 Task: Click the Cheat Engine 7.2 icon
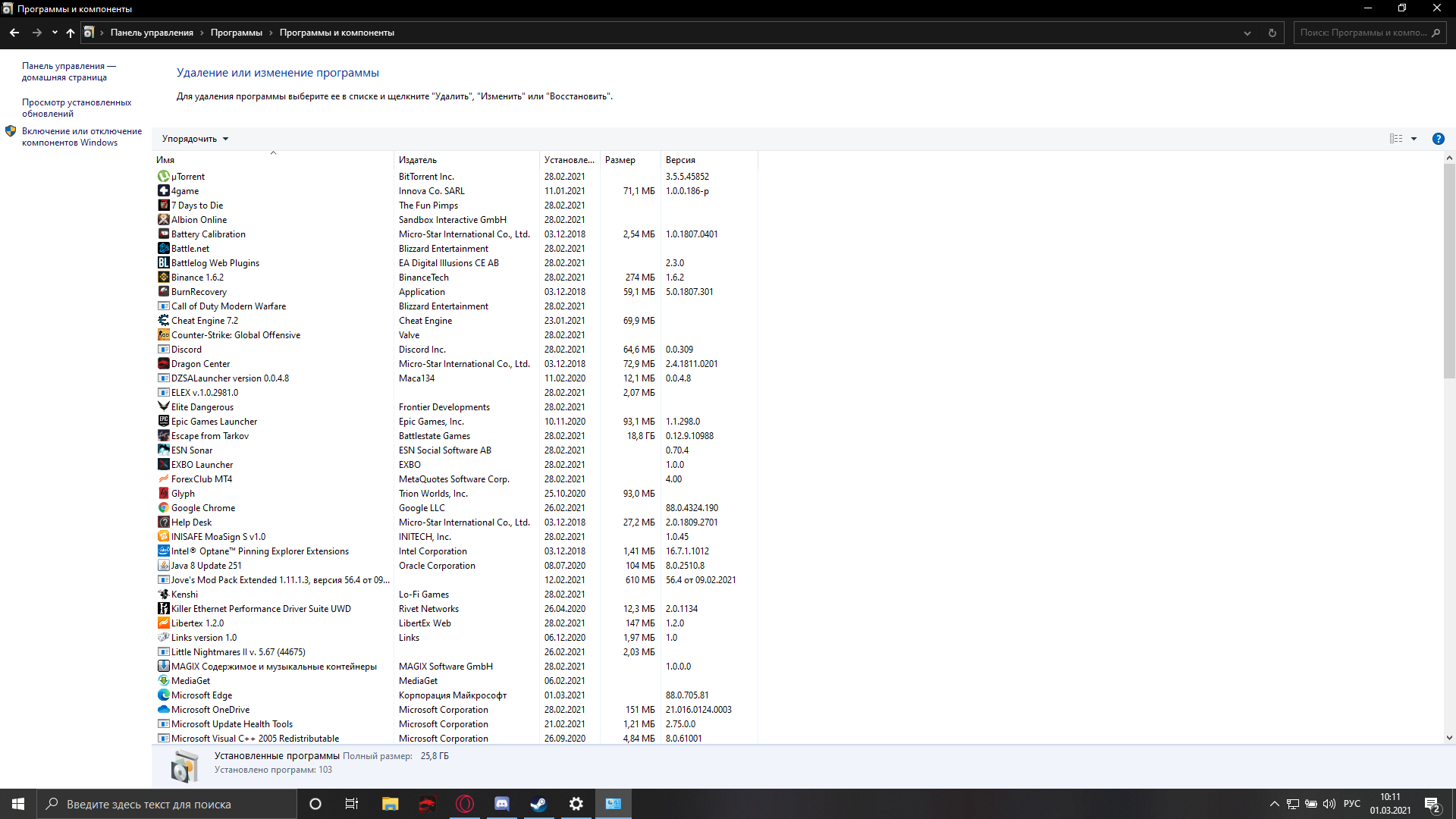pyautogui.click(x=163, y=321)
